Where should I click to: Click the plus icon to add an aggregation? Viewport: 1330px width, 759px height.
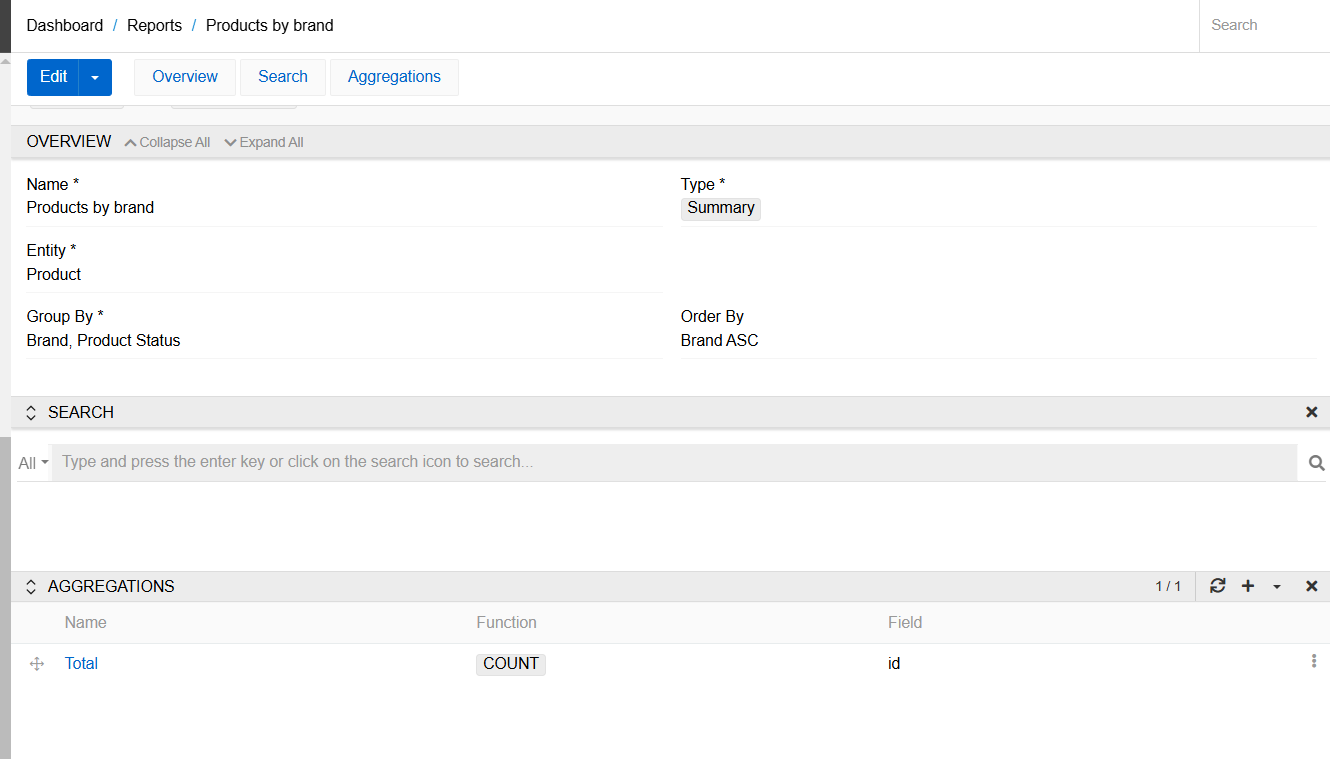click(x=1248, y=586)
